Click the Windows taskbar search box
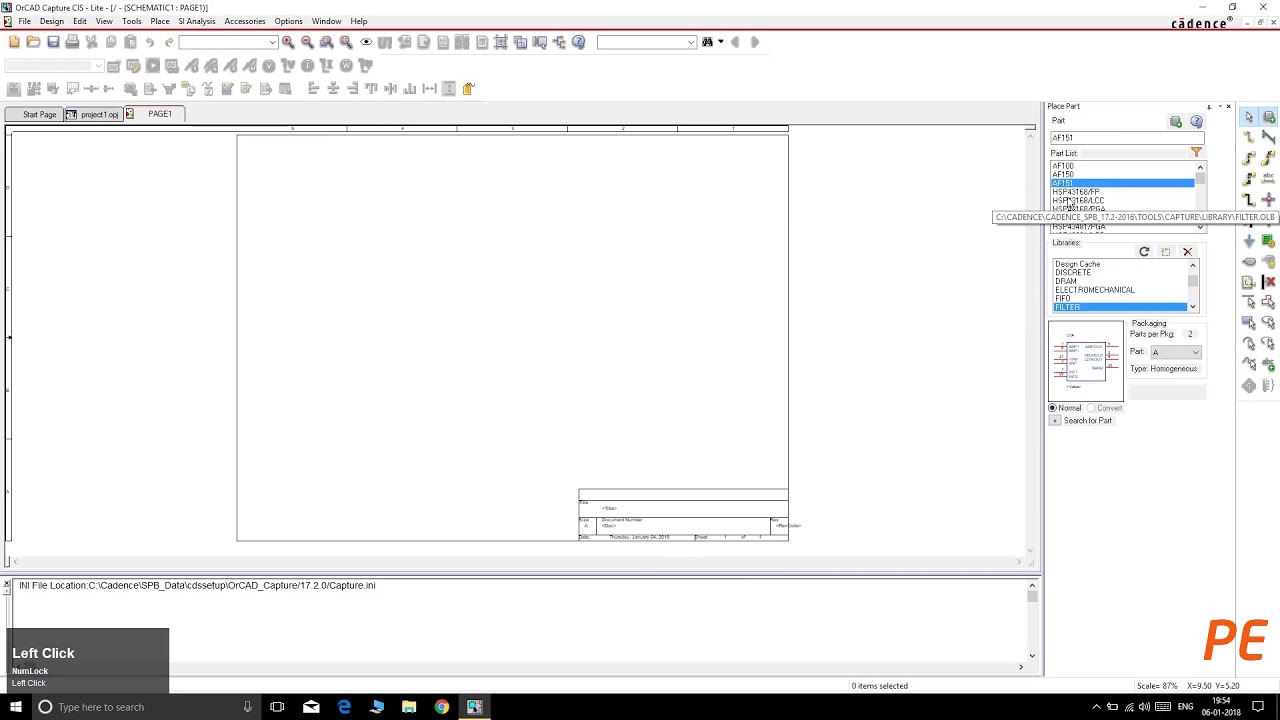Viewport: 1280px width, 720px height. (145, 707)
